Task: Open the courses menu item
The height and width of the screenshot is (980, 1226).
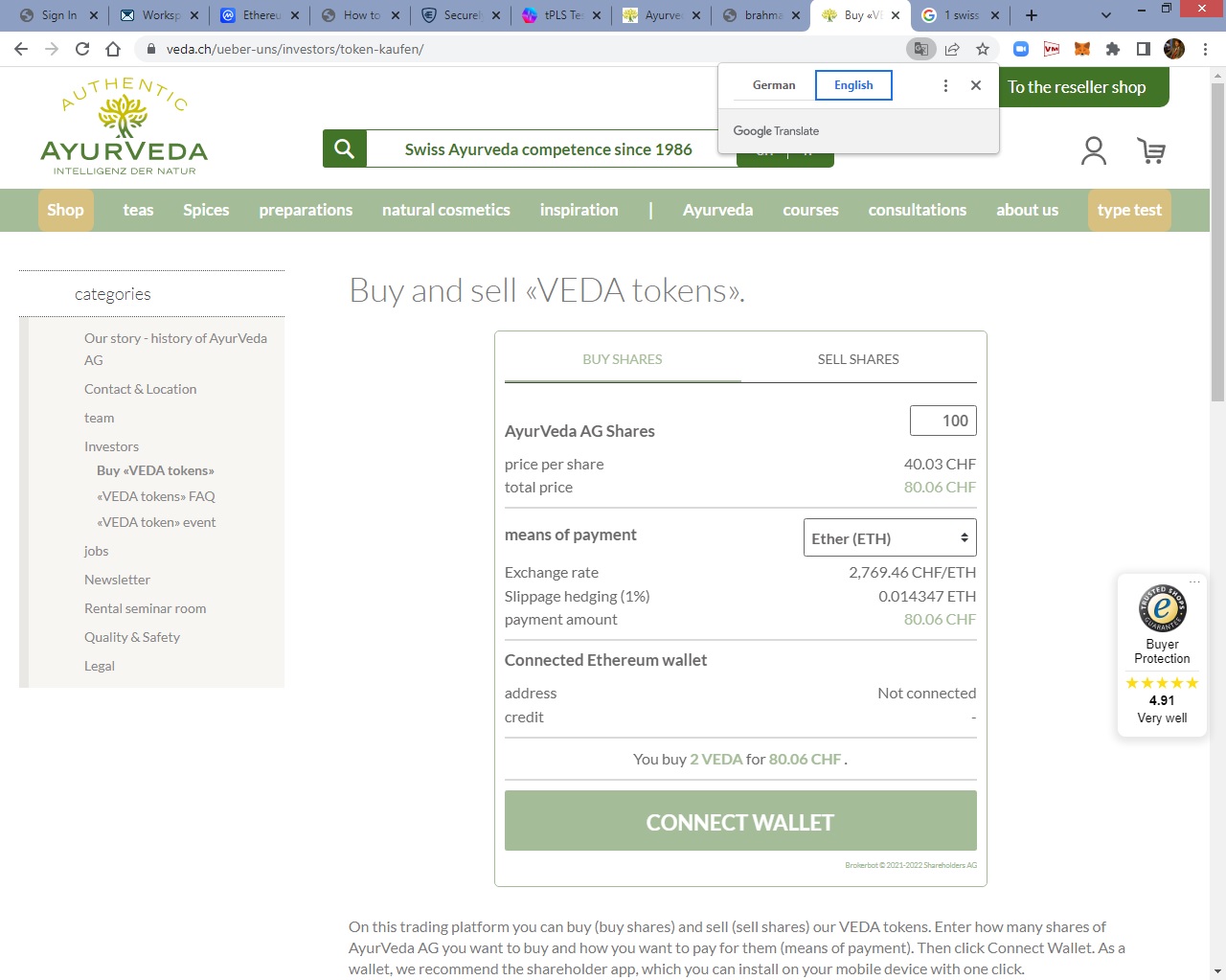Action: click(810, 210)
